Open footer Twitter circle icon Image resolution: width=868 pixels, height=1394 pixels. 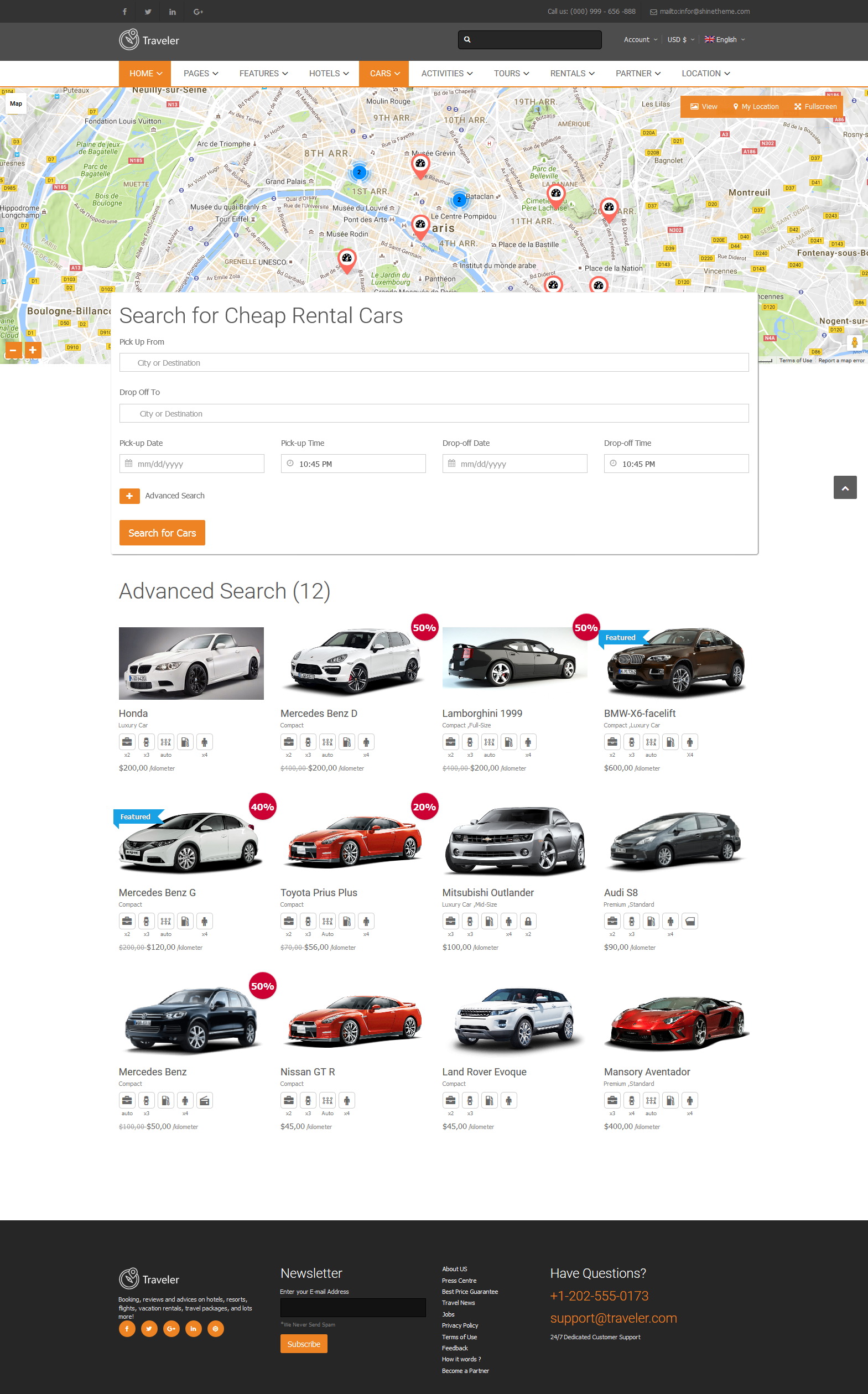click(149, 1329)
